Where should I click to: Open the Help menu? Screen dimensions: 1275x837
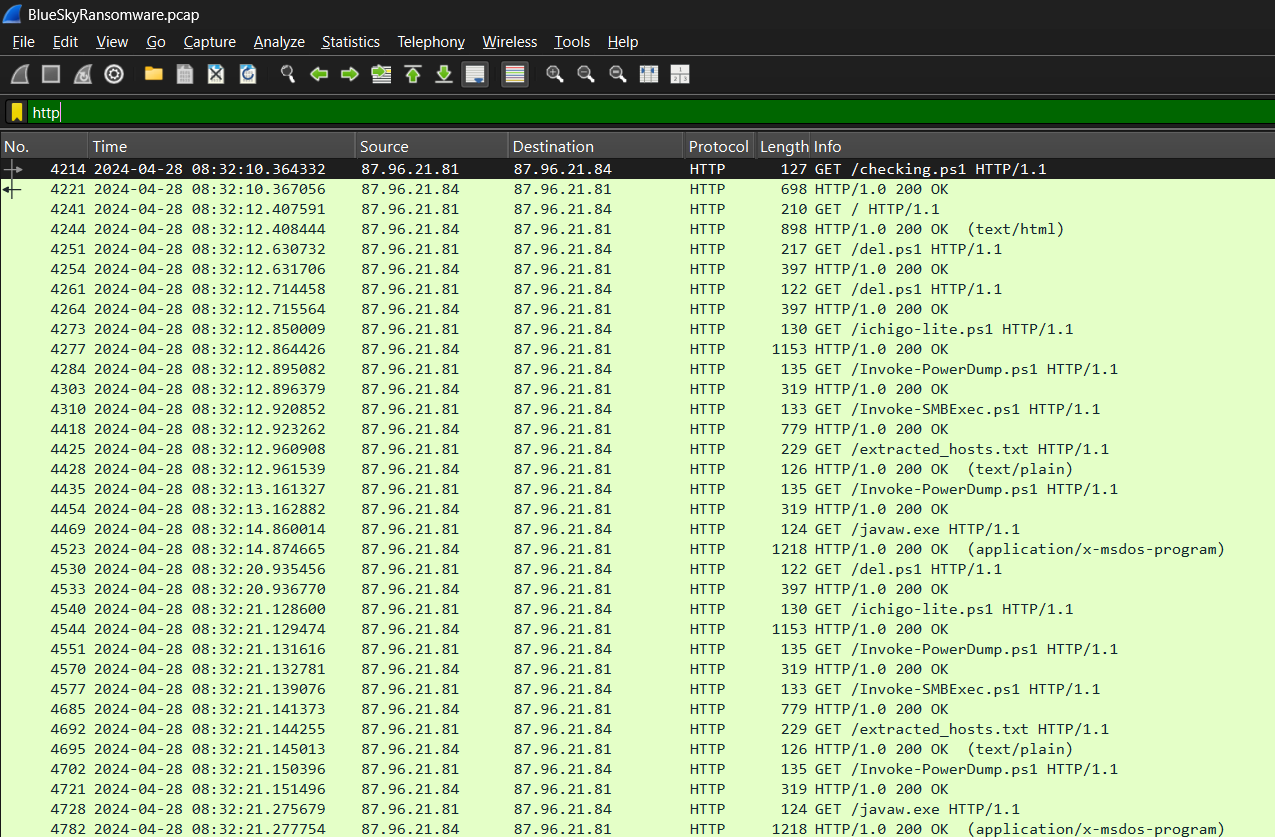tap(623, 42)
